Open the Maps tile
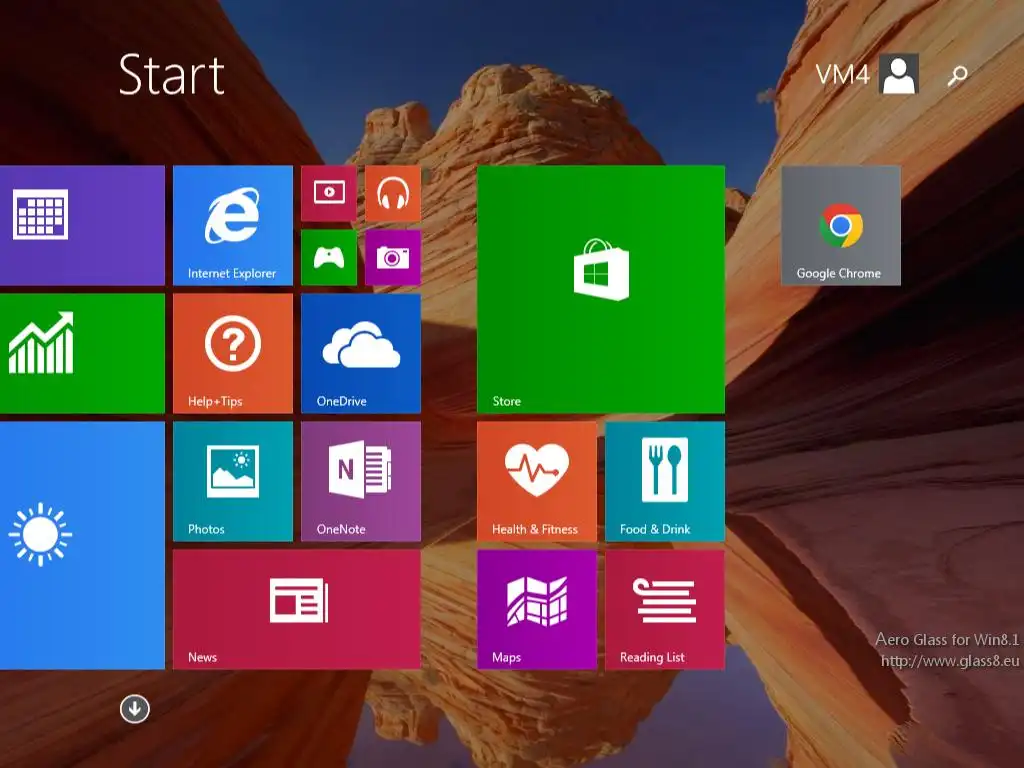The width and height of the screenshot is (1024, 768). click(537, 609)
